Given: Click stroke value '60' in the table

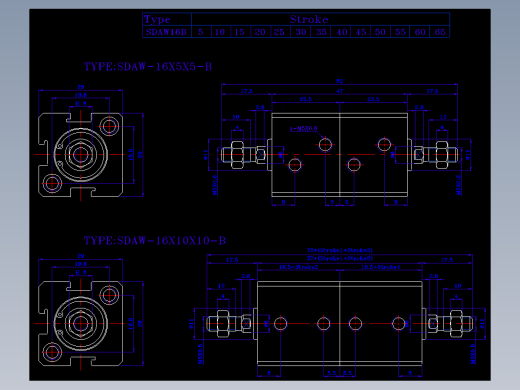Looking at the screenshot, I should coord(420,32).
